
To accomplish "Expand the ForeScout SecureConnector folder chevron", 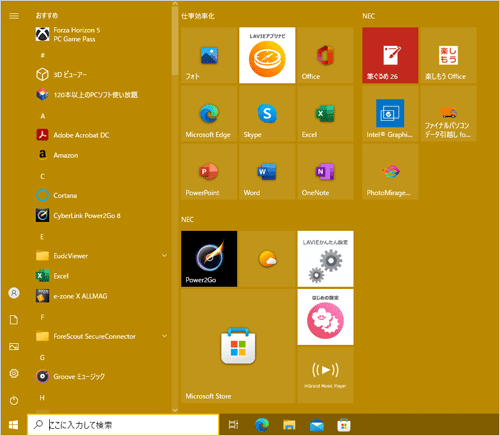I will [164, 336].
